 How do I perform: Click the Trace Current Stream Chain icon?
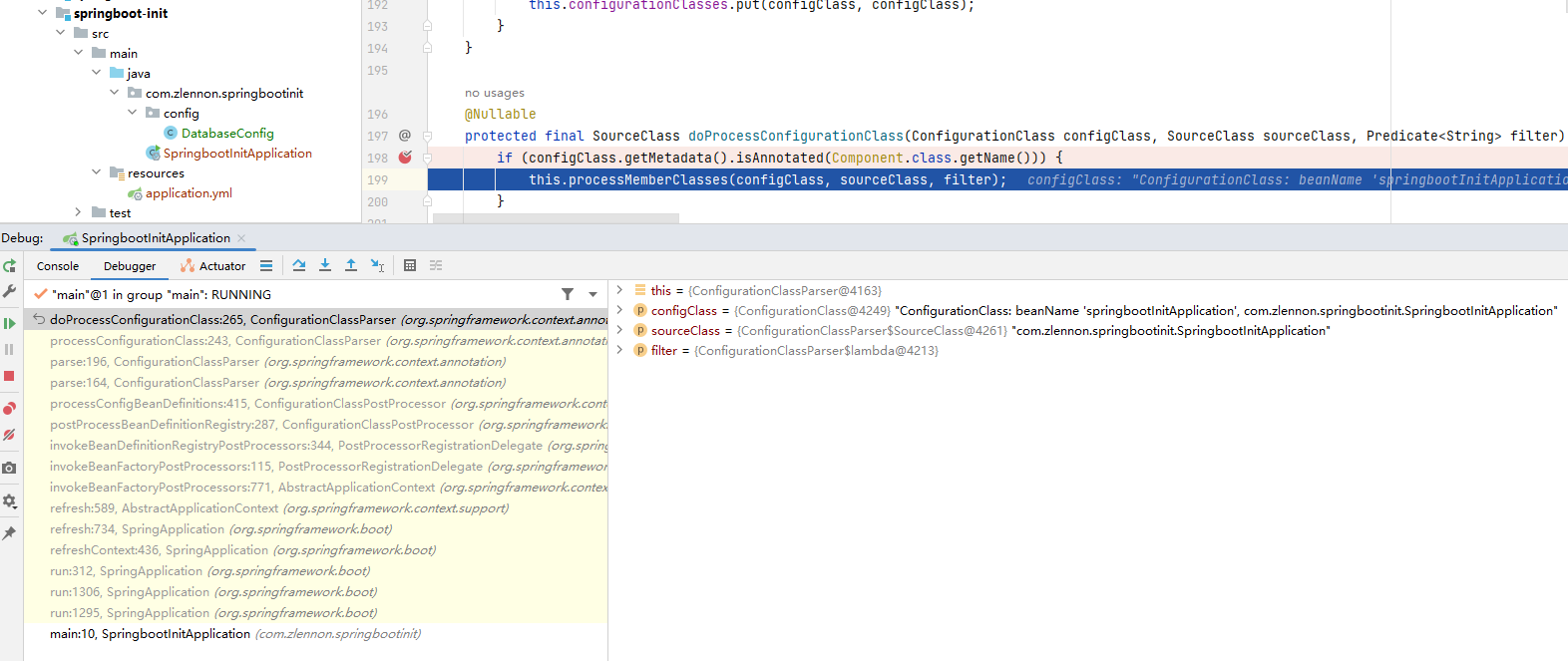coord(436,265)
